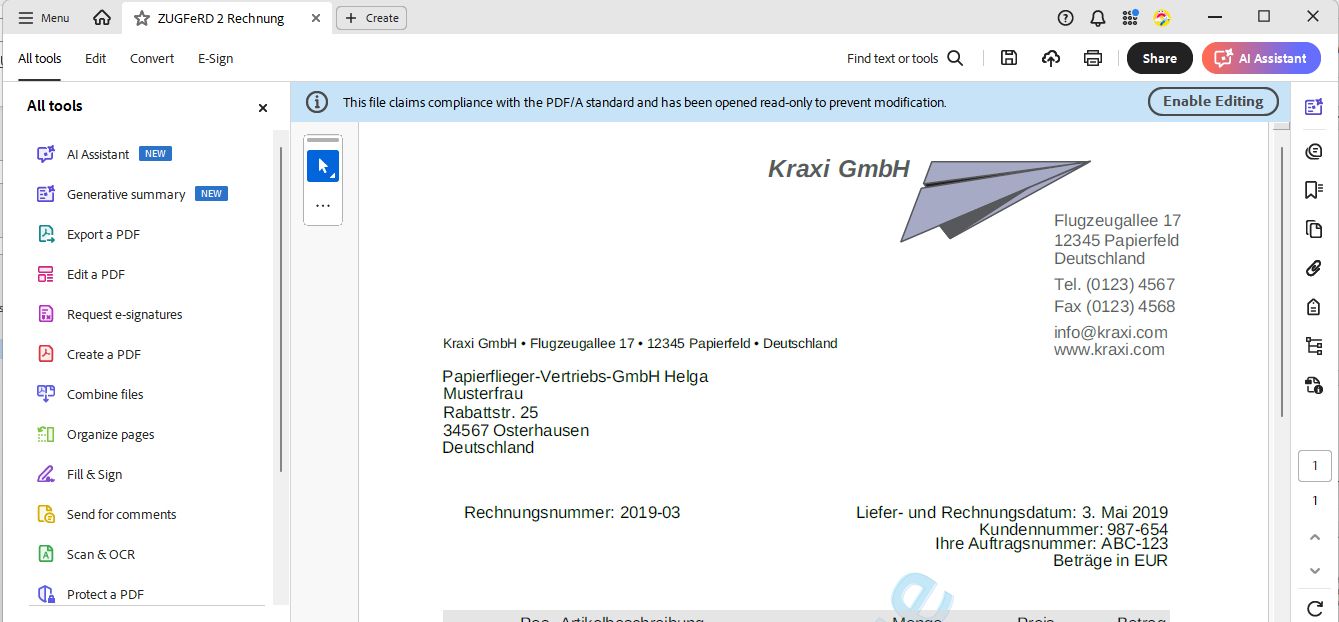The height and width of the screenshot is (622, 1339).
Task: Click the www.kraxi.com web address
Action: click(x=1109, y=349)
